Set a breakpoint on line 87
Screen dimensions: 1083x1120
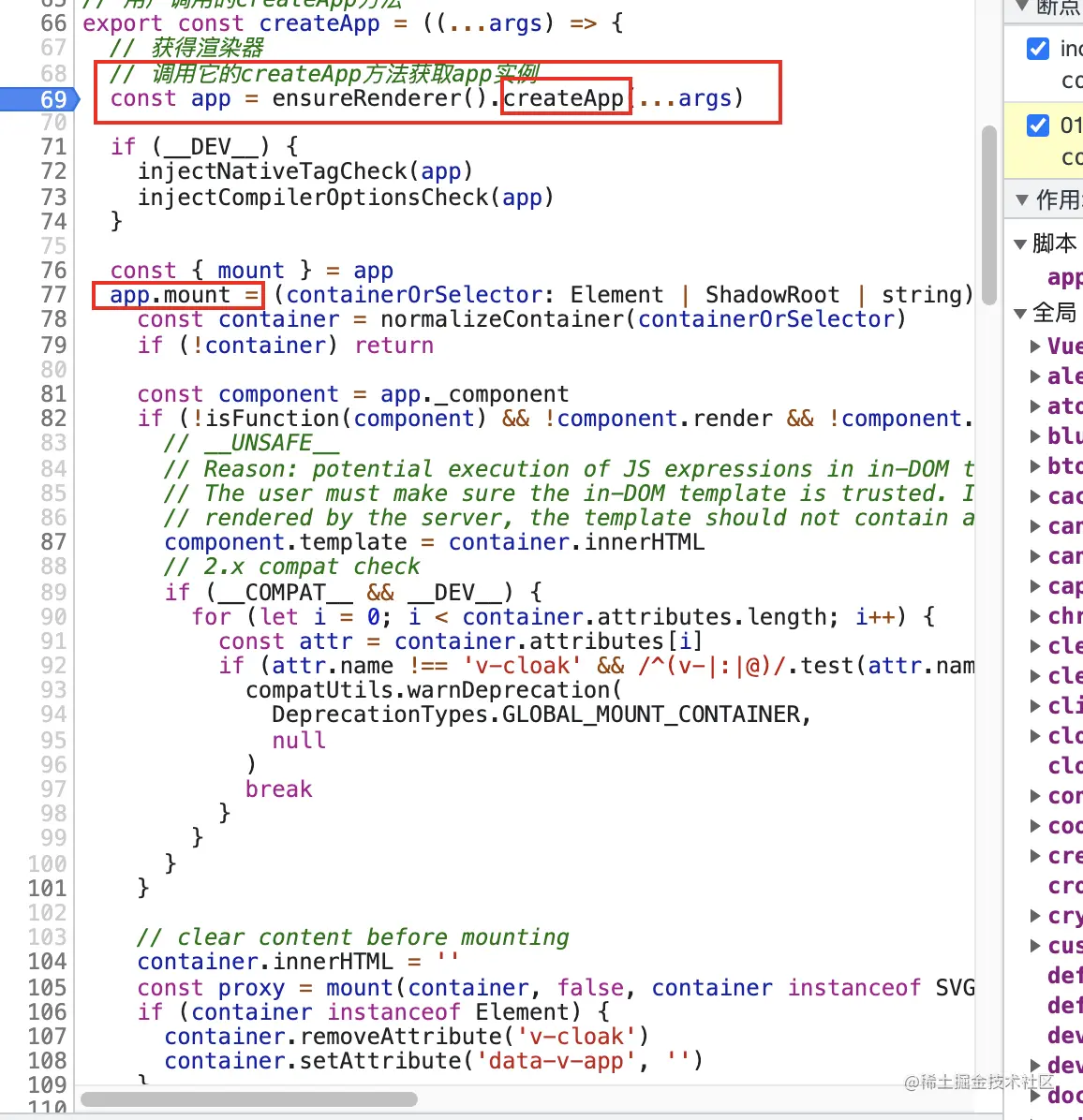click(52, 541)
